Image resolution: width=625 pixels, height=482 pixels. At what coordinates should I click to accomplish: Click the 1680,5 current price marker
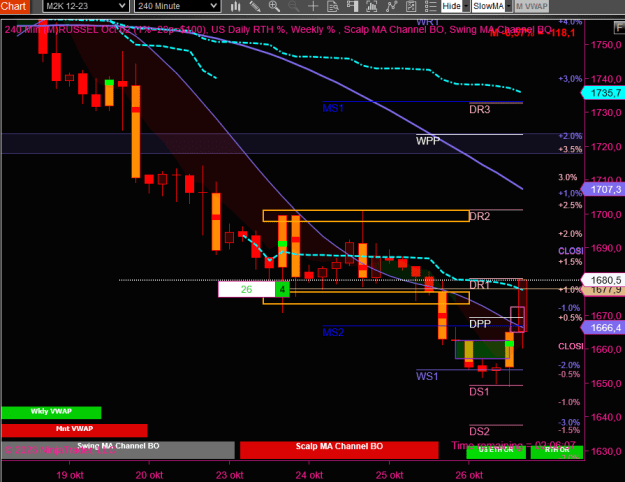click(603, 280)
